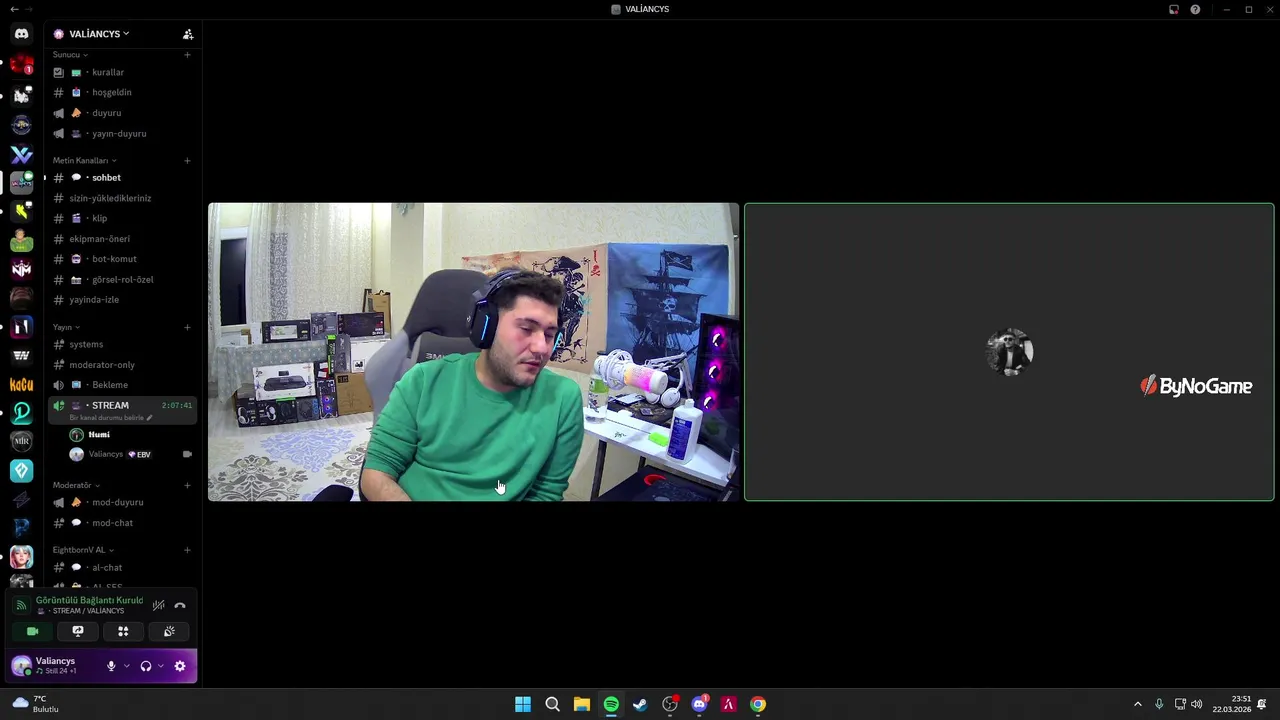1280x720 pixels.
Task: Create a channel in Metin Kanalları
Action: (187, 160)
